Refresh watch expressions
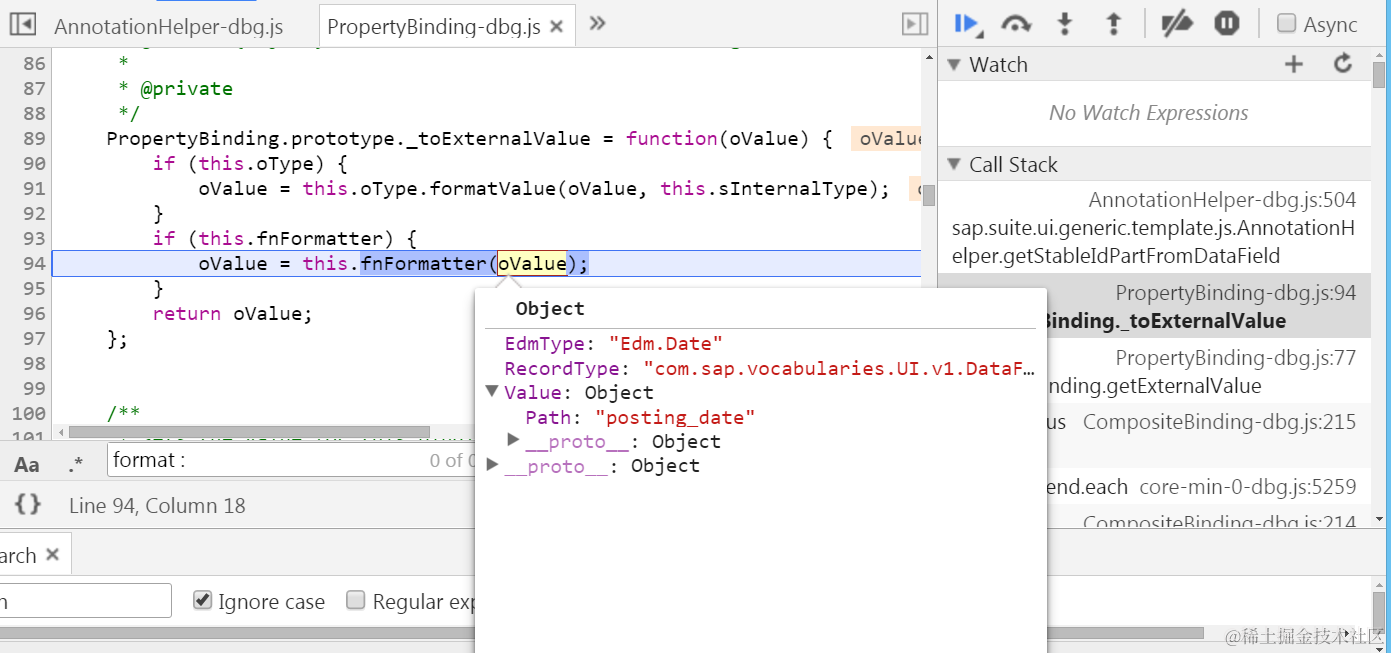Viewport: 1391px width, 653px height. point(1343,64)
